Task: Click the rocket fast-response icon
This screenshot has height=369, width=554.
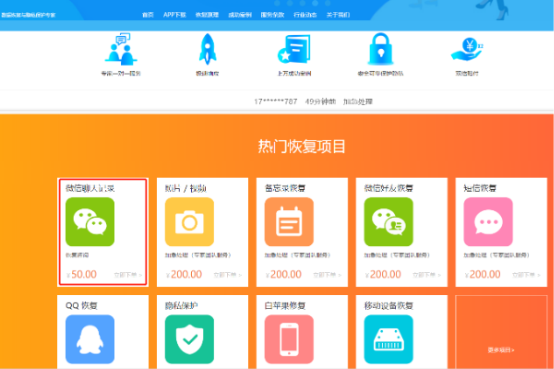Action: (x=207, y=49)
